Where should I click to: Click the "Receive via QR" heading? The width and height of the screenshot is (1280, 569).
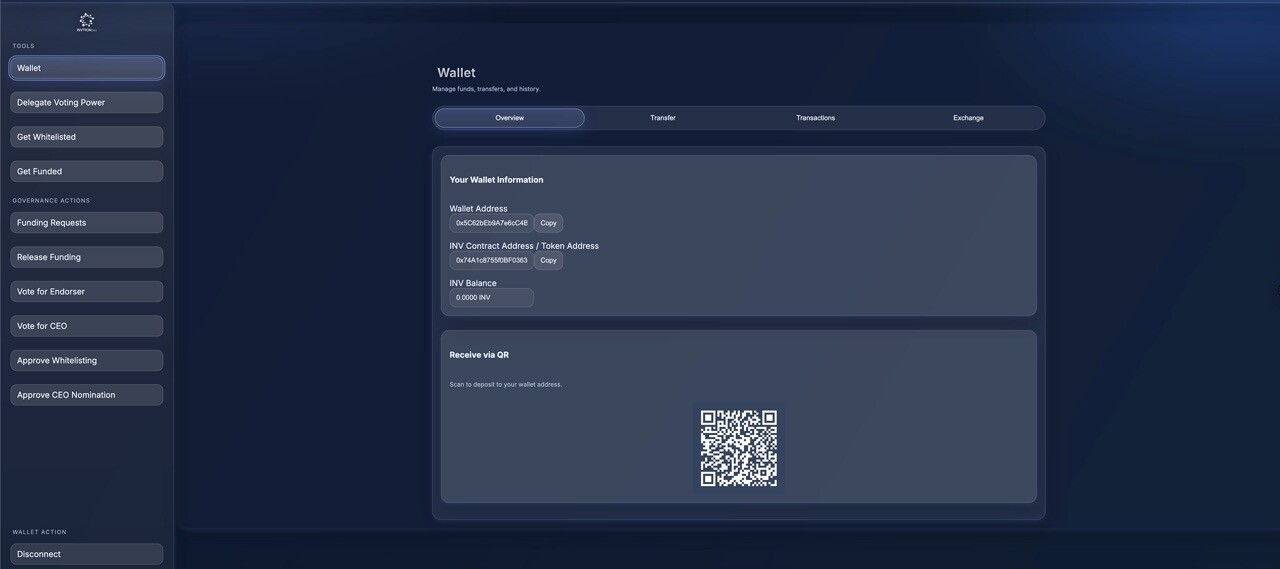click(x=479, y=355)
